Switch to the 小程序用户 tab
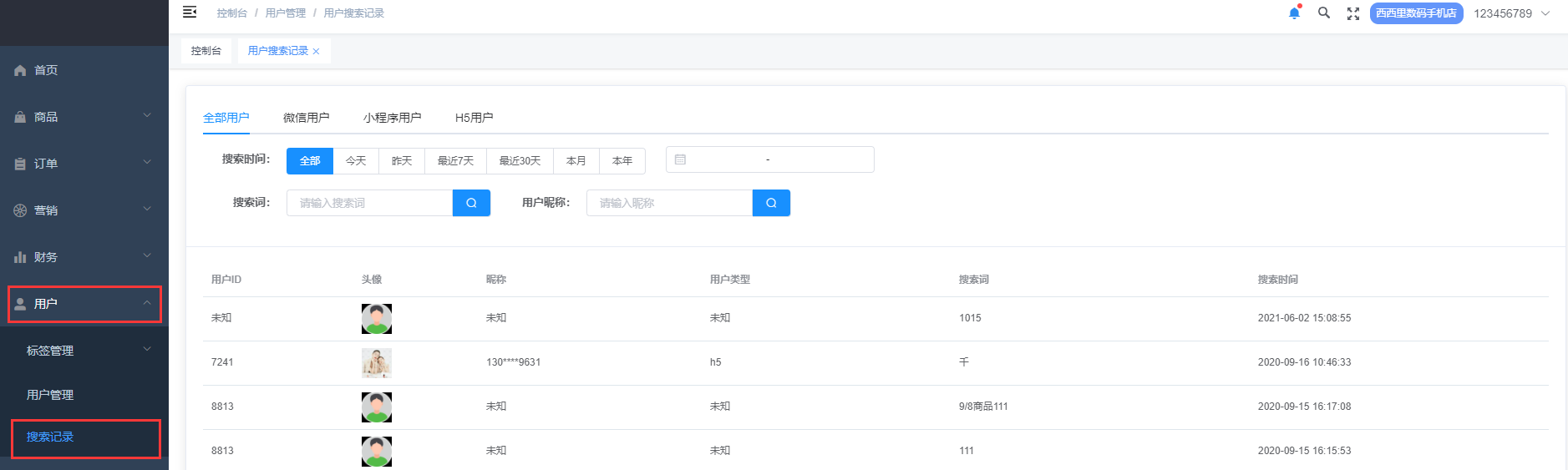Image resolution: width=1568 pixels, height=470 pixels. pos(392,118)
